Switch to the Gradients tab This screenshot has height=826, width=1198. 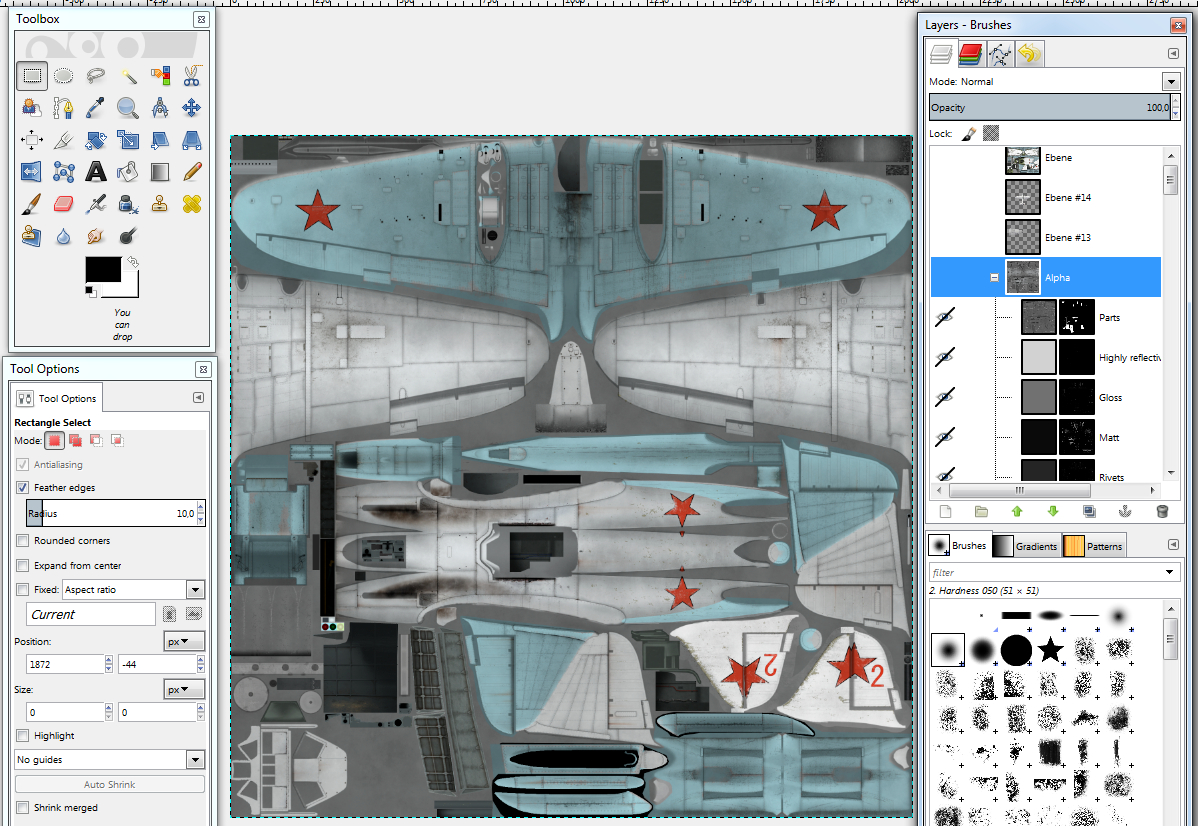[x=1025, y=546]
